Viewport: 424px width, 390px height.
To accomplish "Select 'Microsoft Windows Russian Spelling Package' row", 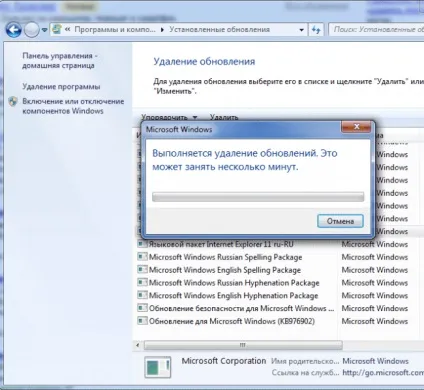I will tap(225, 257).
